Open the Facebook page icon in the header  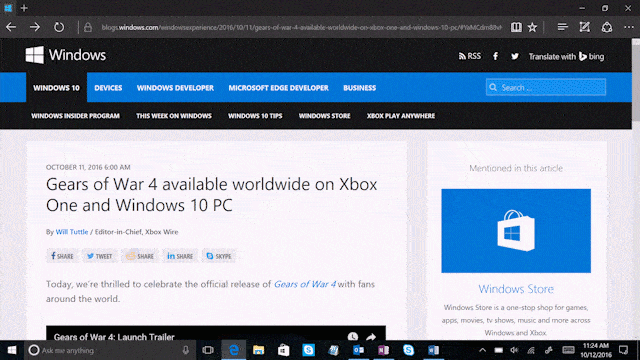click(495, 56)
